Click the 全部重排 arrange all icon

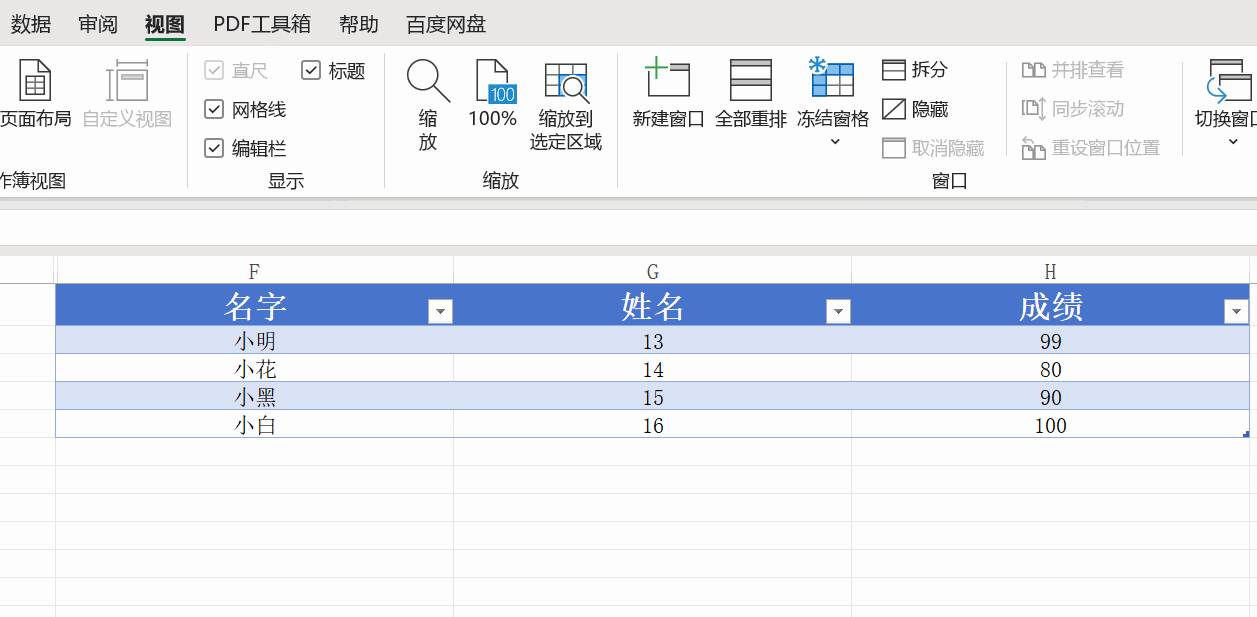[x=751, y=80]
